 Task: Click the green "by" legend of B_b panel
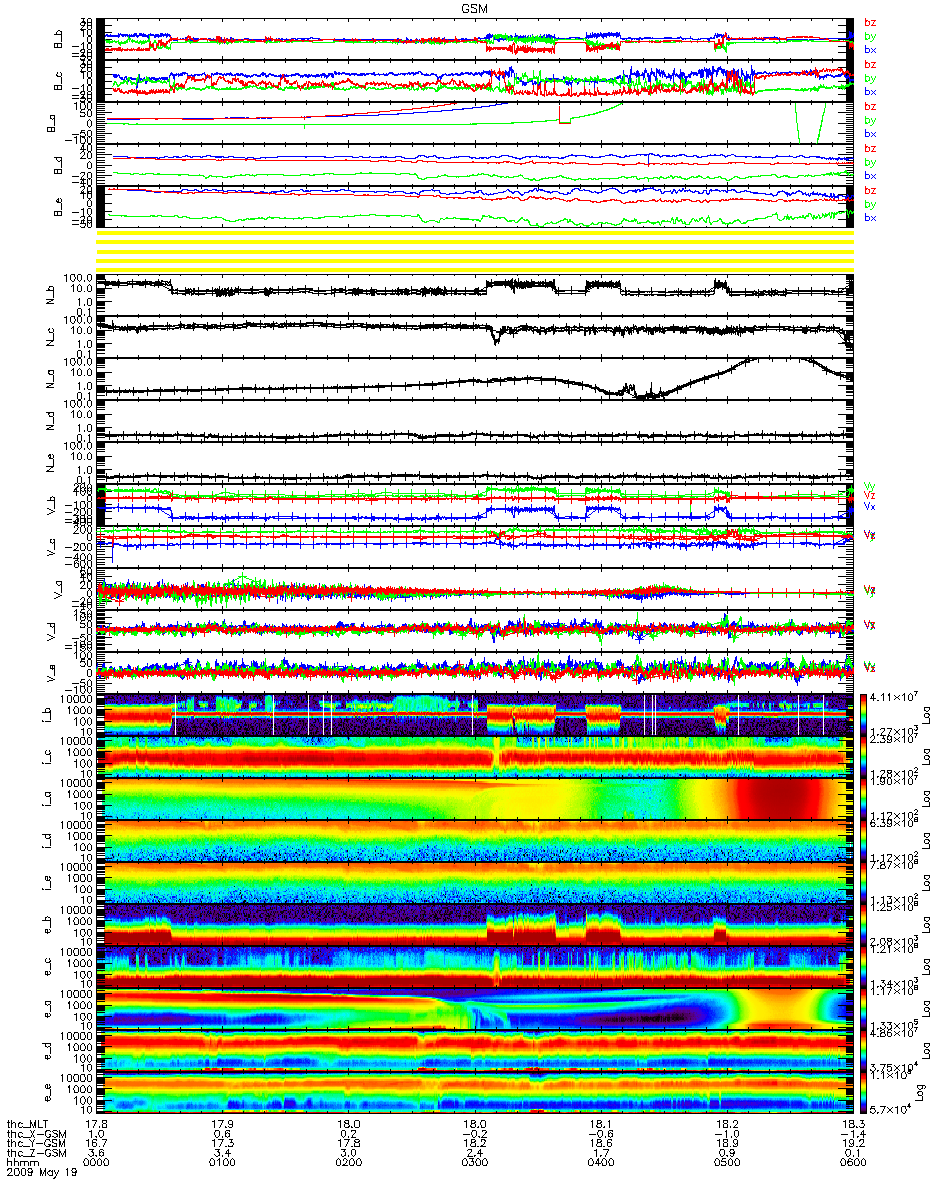pos(869,36)
